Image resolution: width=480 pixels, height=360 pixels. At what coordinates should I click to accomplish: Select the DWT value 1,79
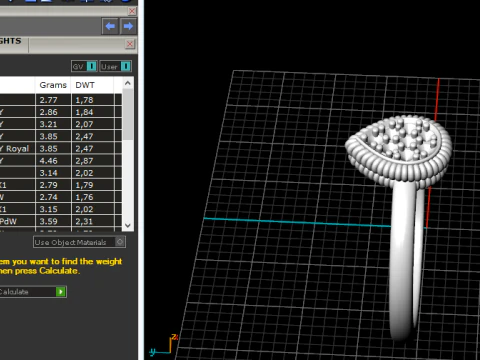(93, 185)
